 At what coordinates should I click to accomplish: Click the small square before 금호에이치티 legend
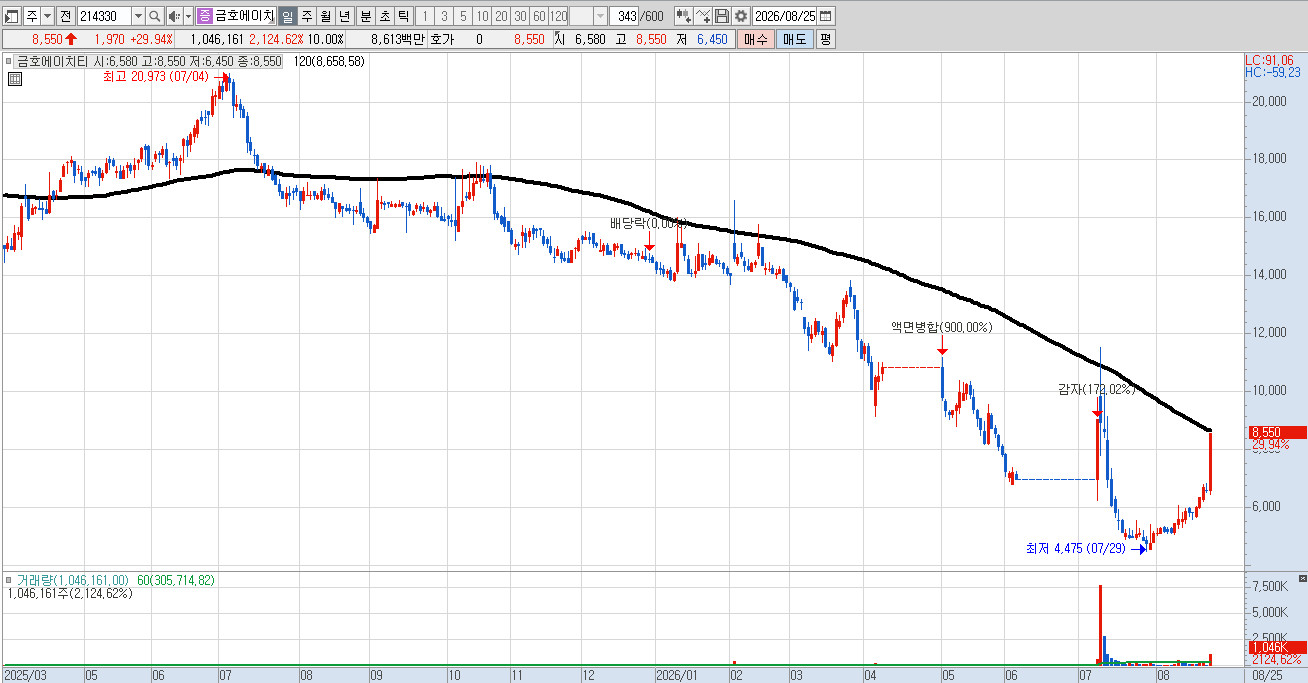point(10,61)
